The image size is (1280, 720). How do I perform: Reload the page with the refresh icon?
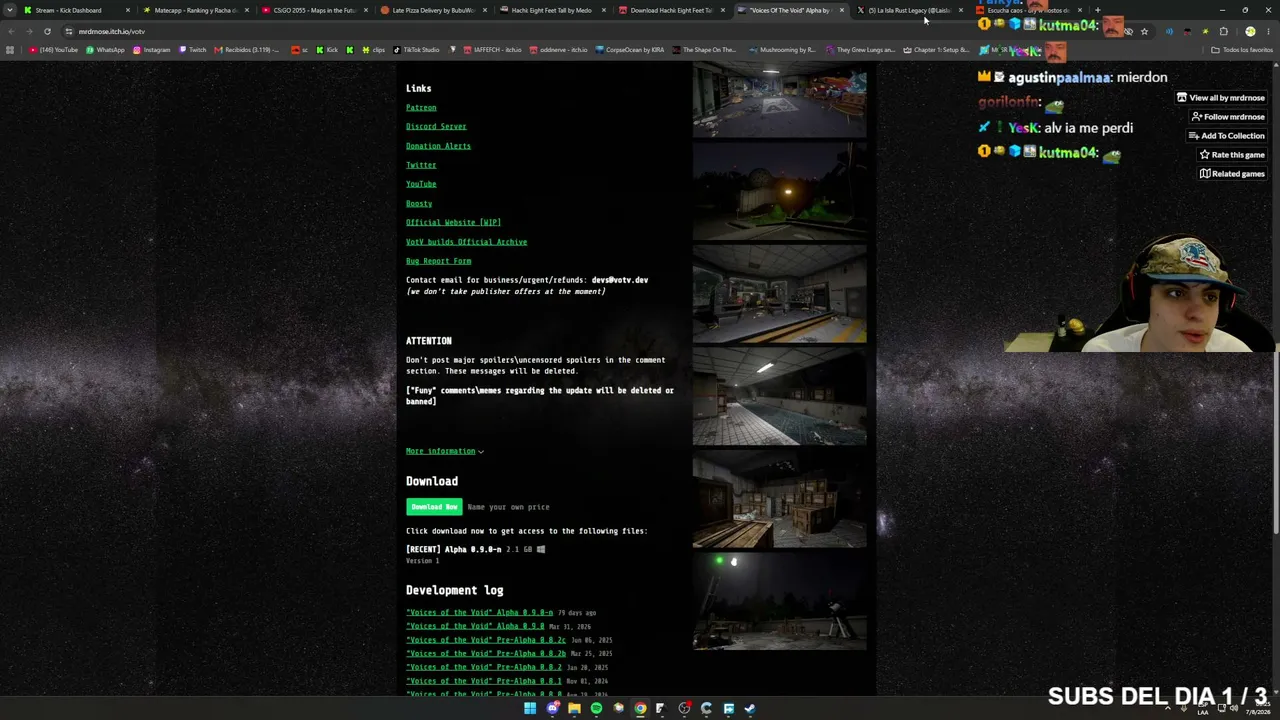pyautogui.click(x=47, y=31)
